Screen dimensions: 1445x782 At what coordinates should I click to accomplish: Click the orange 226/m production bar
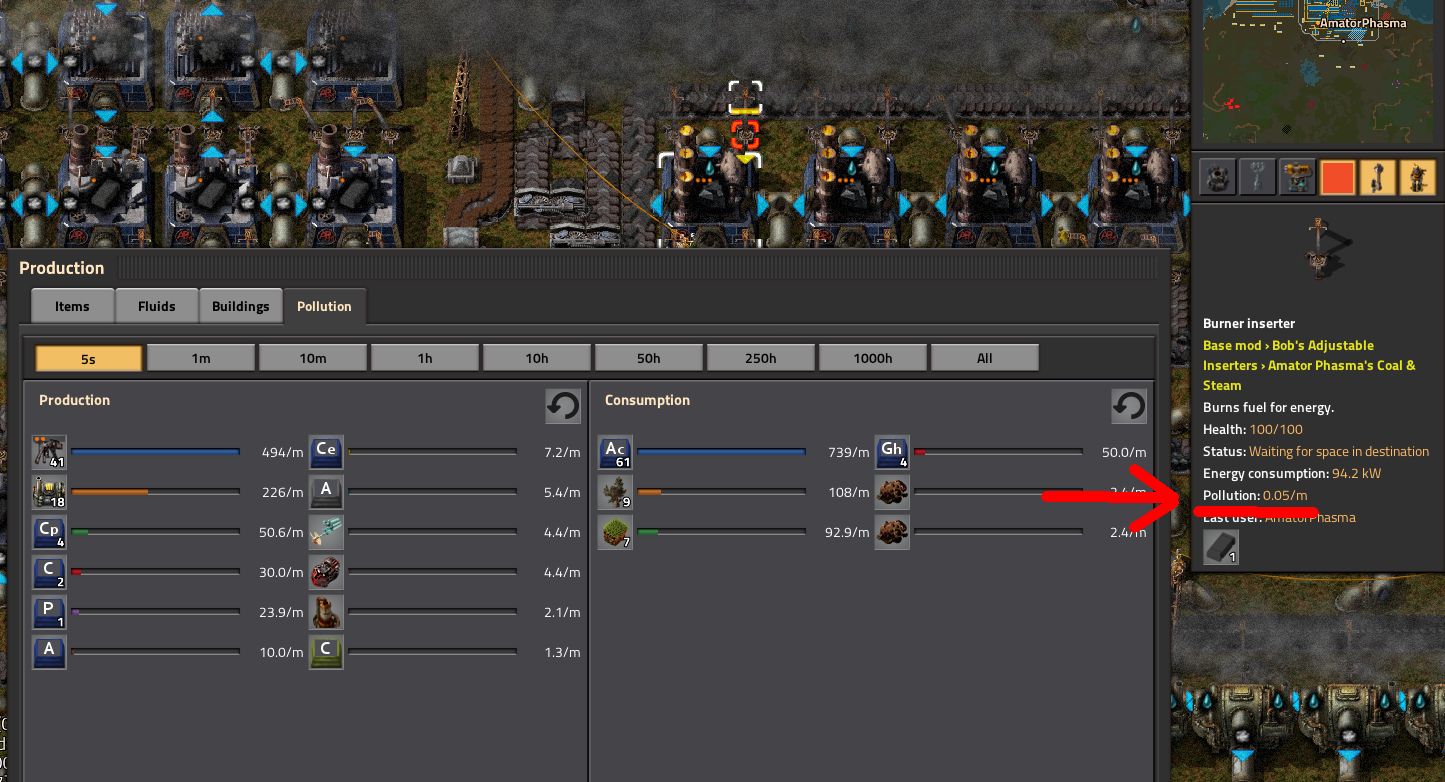coord(155,492)
